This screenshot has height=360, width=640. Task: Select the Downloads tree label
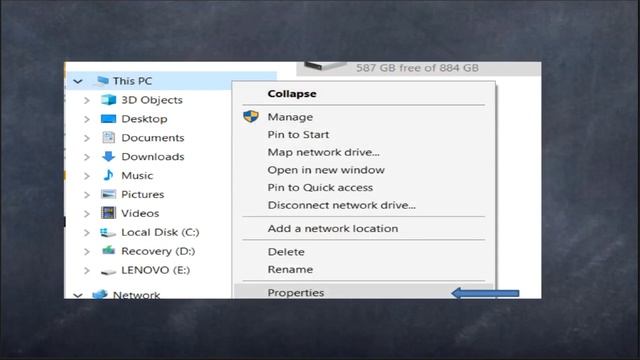coord(153,156)
